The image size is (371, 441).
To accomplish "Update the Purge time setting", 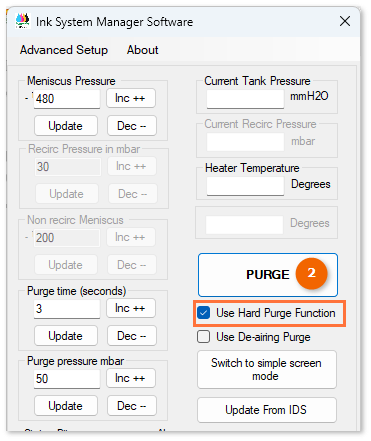I will tap(66, 336).
